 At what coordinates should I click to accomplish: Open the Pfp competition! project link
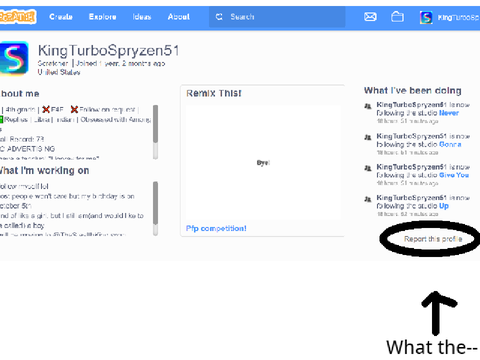[216, 229]
